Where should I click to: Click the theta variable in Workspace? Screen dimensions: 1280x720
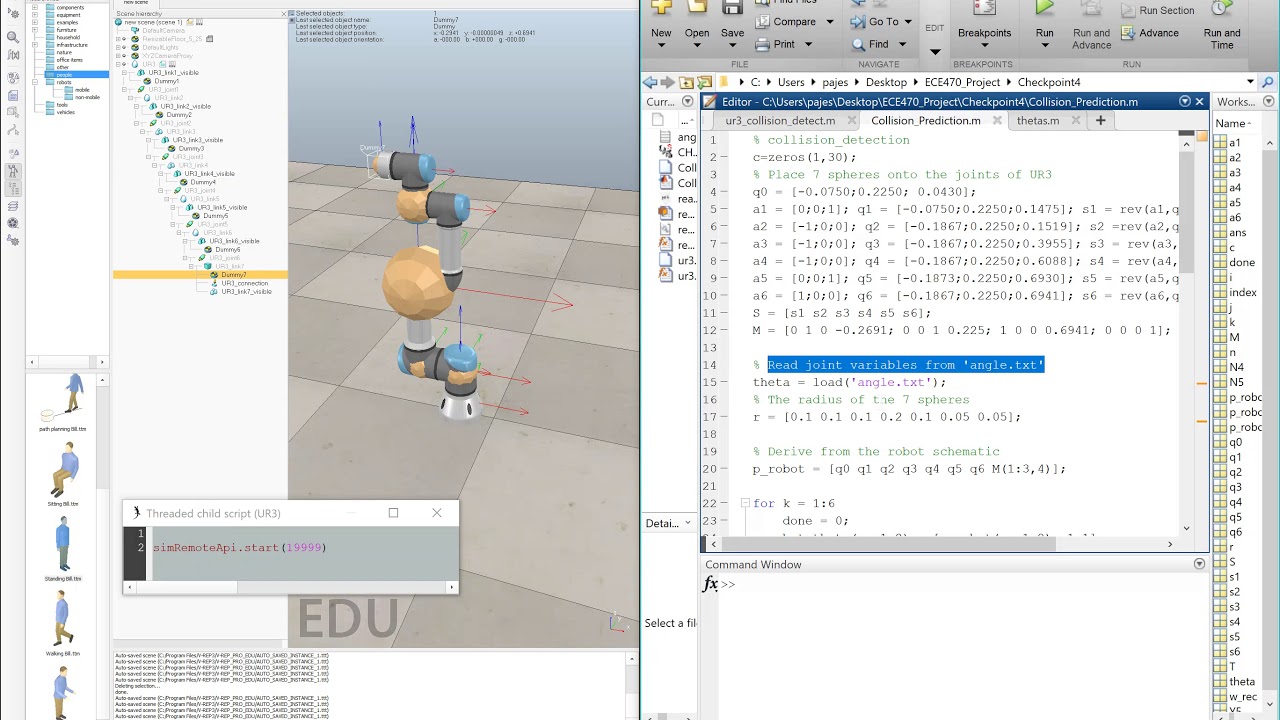coord(1242,682)
